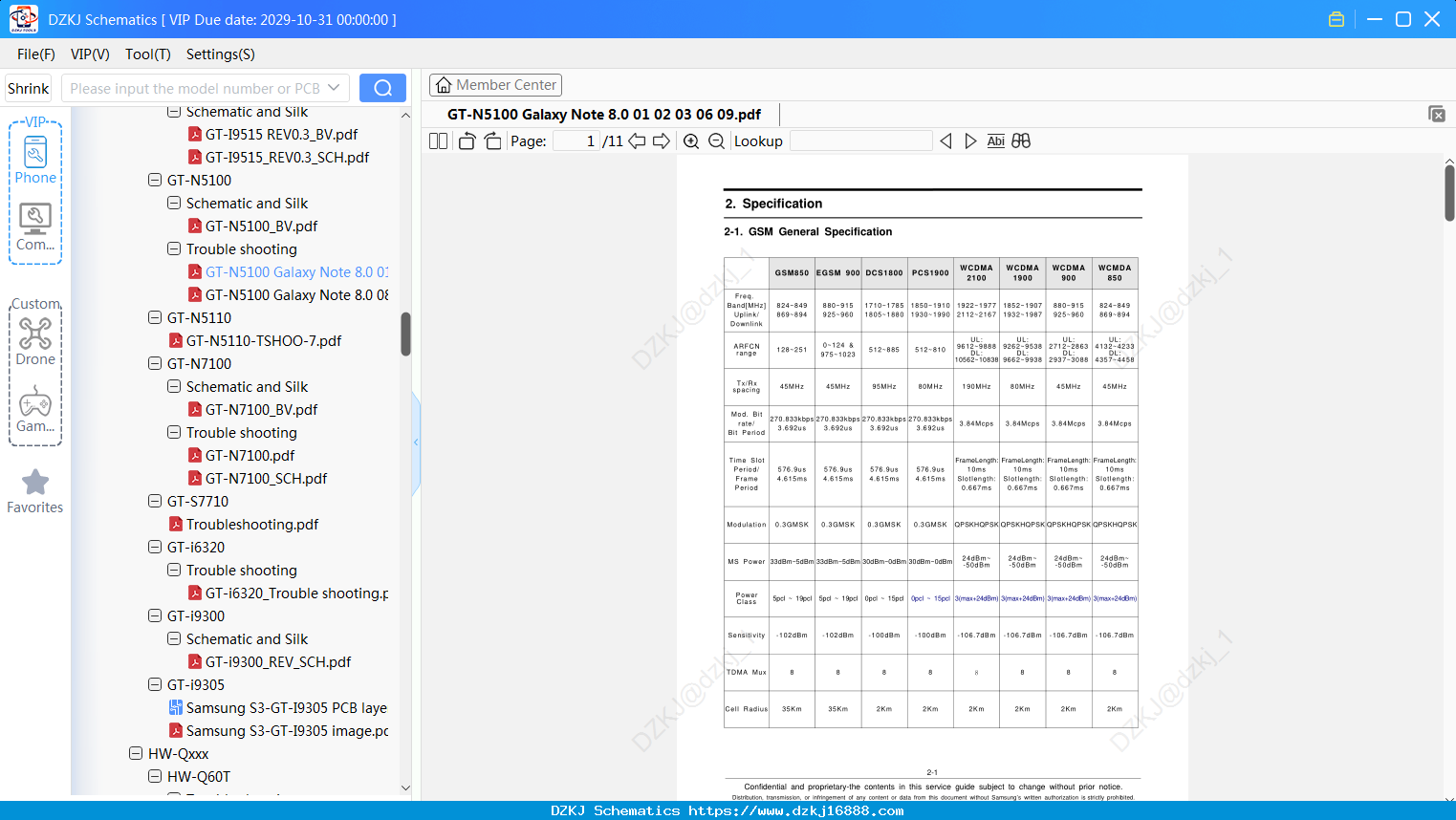Viewport: 1456px width, 820px height.
Task: Select the Game console category icon
Action: [35, 408]
